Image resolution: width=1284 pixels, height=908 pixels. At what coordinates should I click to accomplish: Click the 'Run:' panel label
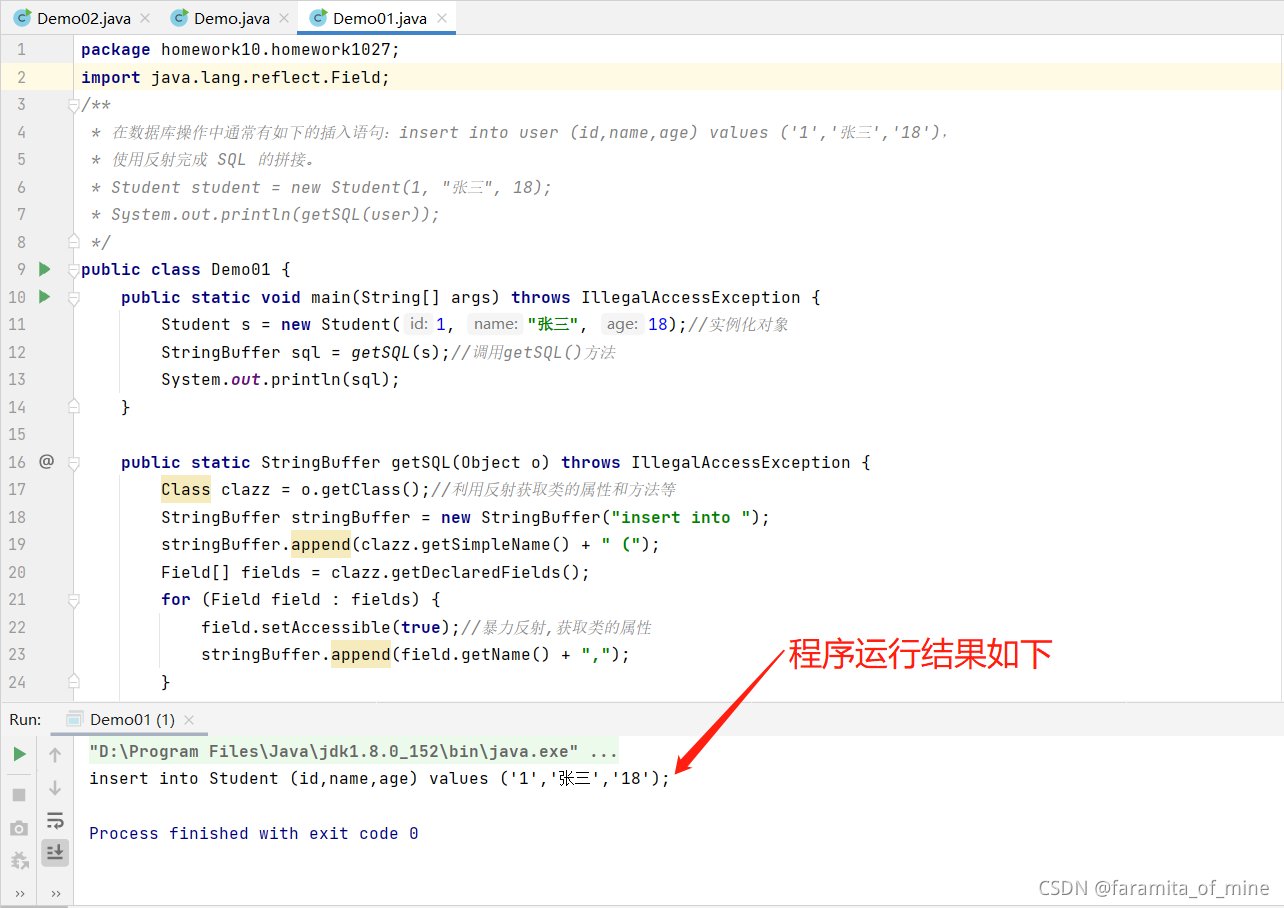click(x=25, y=720)
